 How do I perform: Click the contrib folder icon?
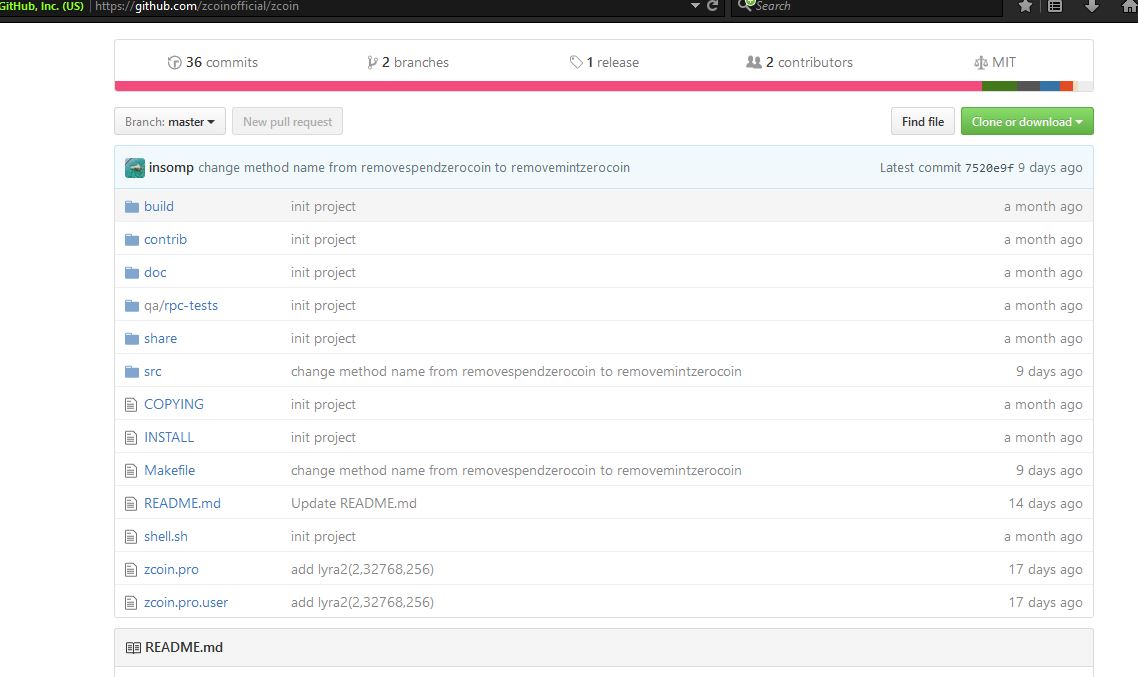(x=131, y=239)
